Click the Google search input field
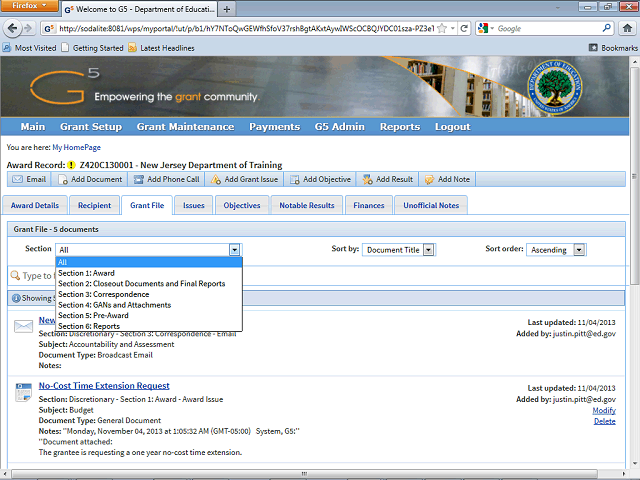This screenshot has height=480, width=640. tap(548, 29)
